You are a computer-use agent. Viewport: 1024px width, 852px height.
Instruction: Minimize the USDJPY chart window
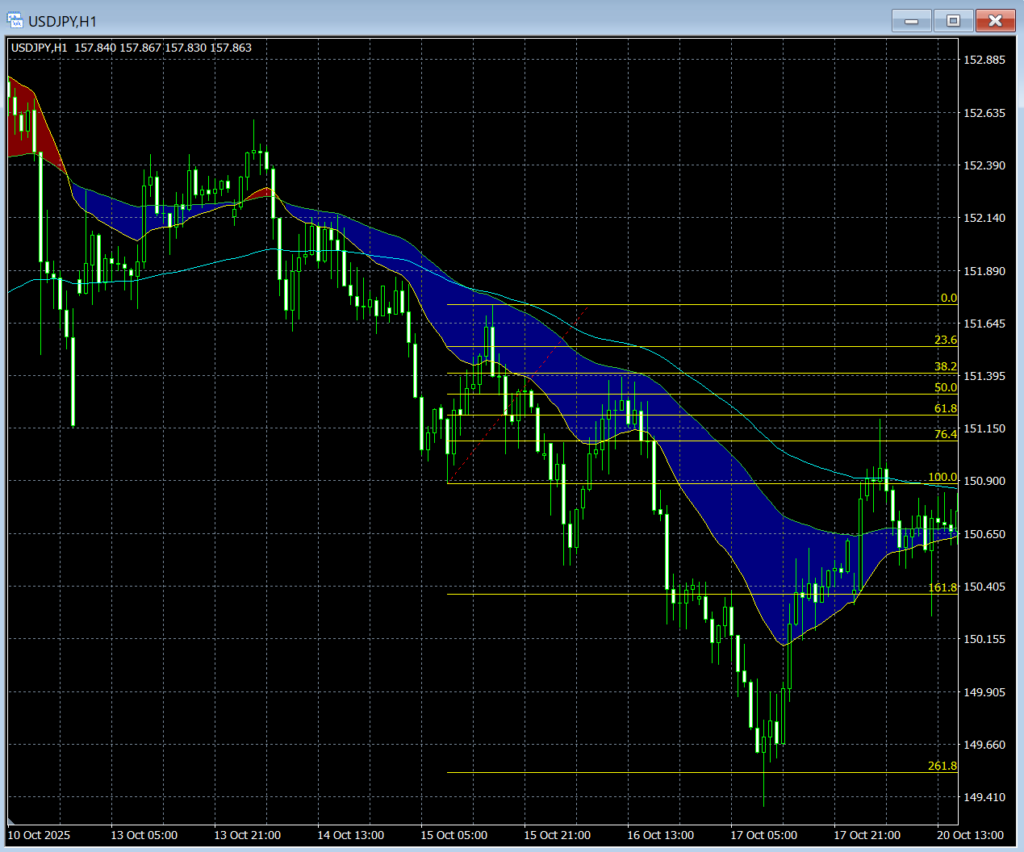point(911,20)
